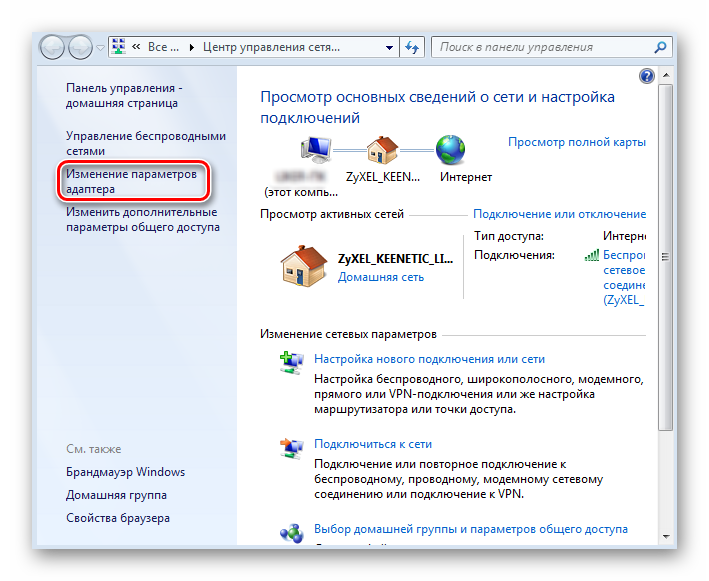Click "Просмотр полной карты" link
The image size is (709, 581).
pos(577,142)
